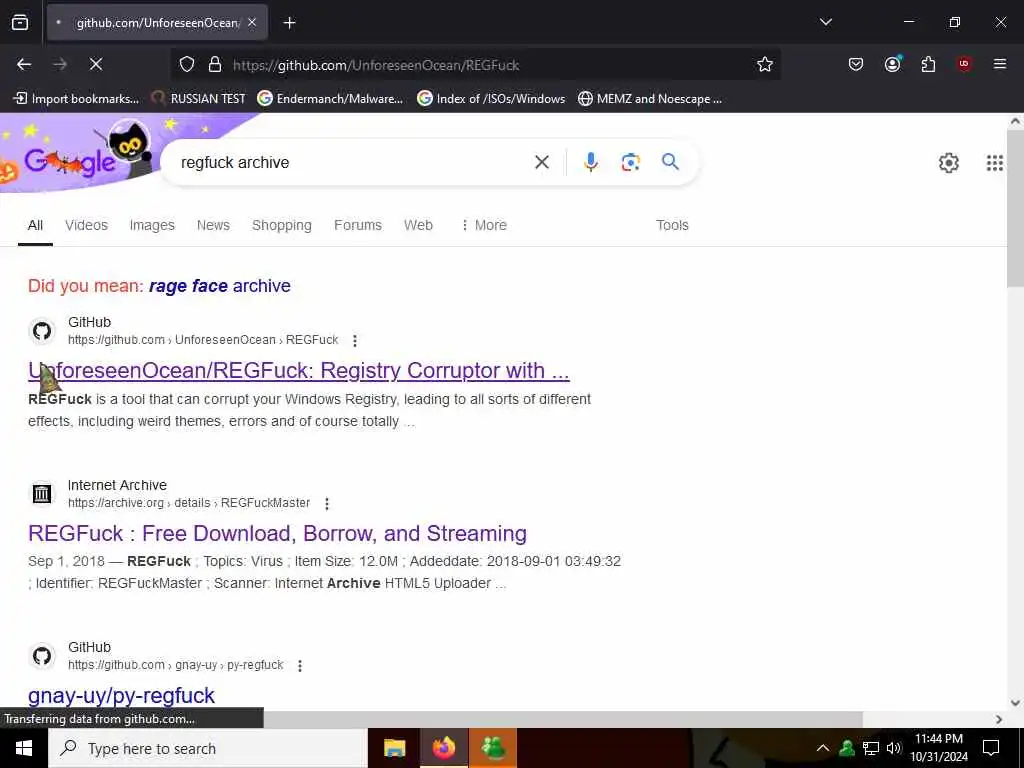Viewport: 1024px width, 768px height.
Task: Switch to the Web tab
Action: tap(418, 225)
